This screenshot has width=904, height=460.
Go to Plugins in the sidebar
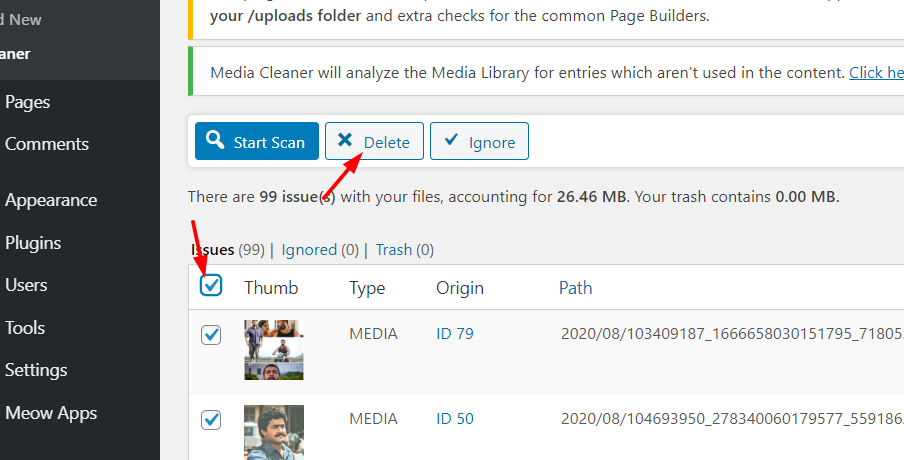tap(33, 243)
